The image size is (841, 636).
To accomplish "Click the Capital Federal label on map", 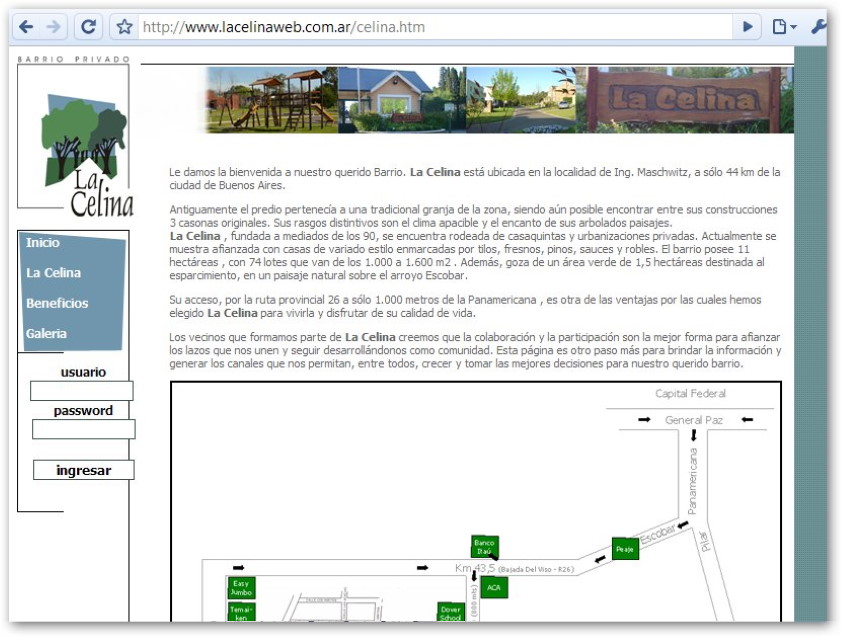I will pos(690,394).
